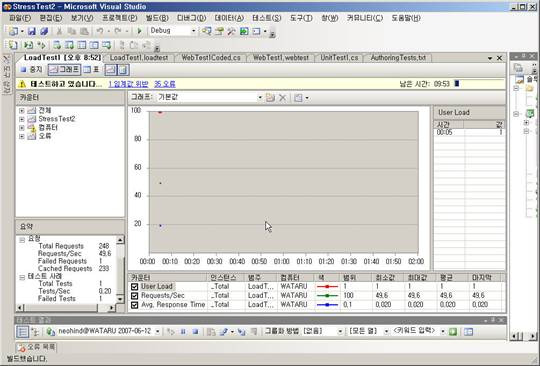Uncheck Avg. Response Time counter checkbox

pos(135,305)
